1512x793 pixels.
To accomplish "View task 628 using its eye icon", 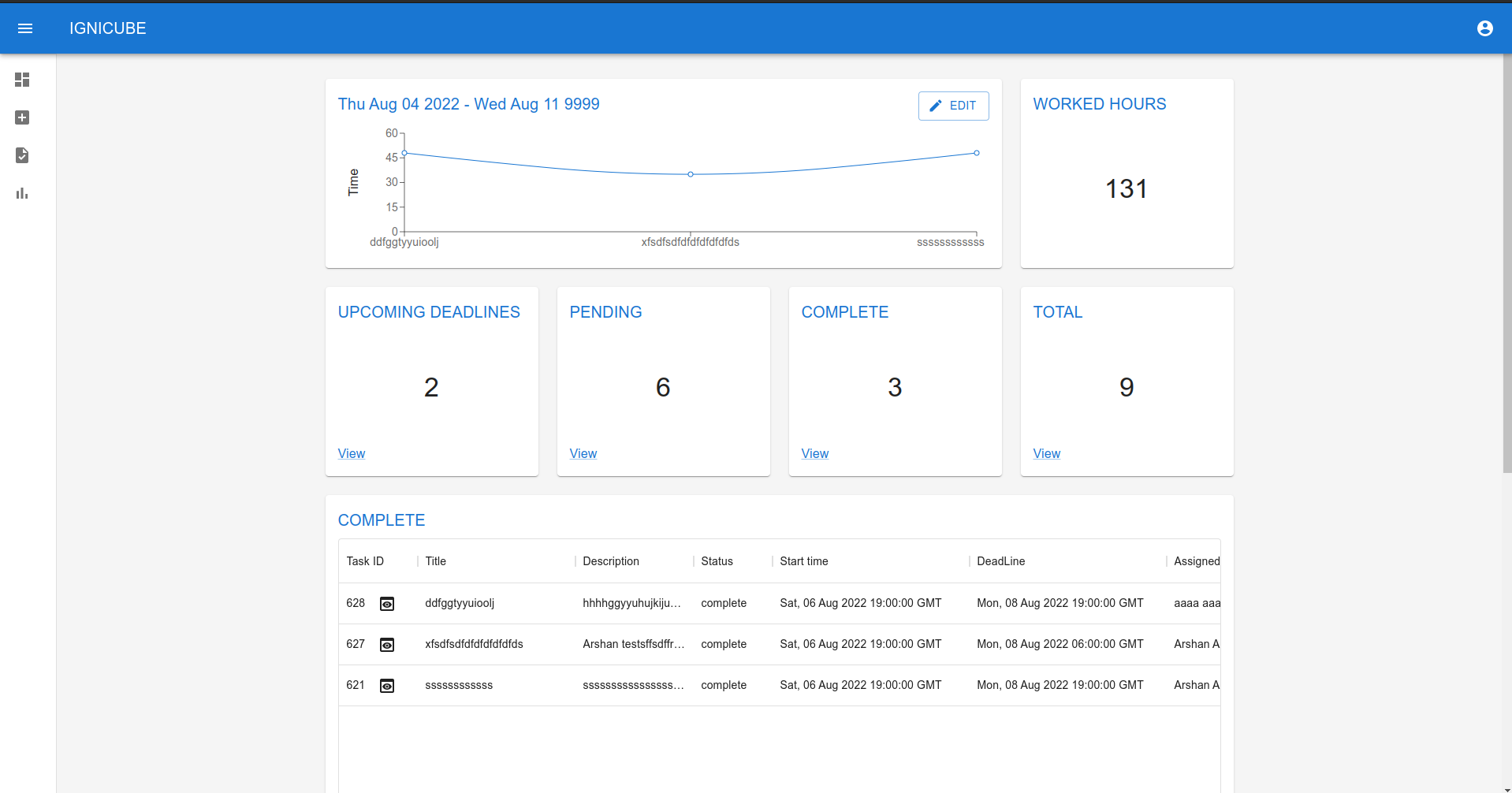I will 387,603.
